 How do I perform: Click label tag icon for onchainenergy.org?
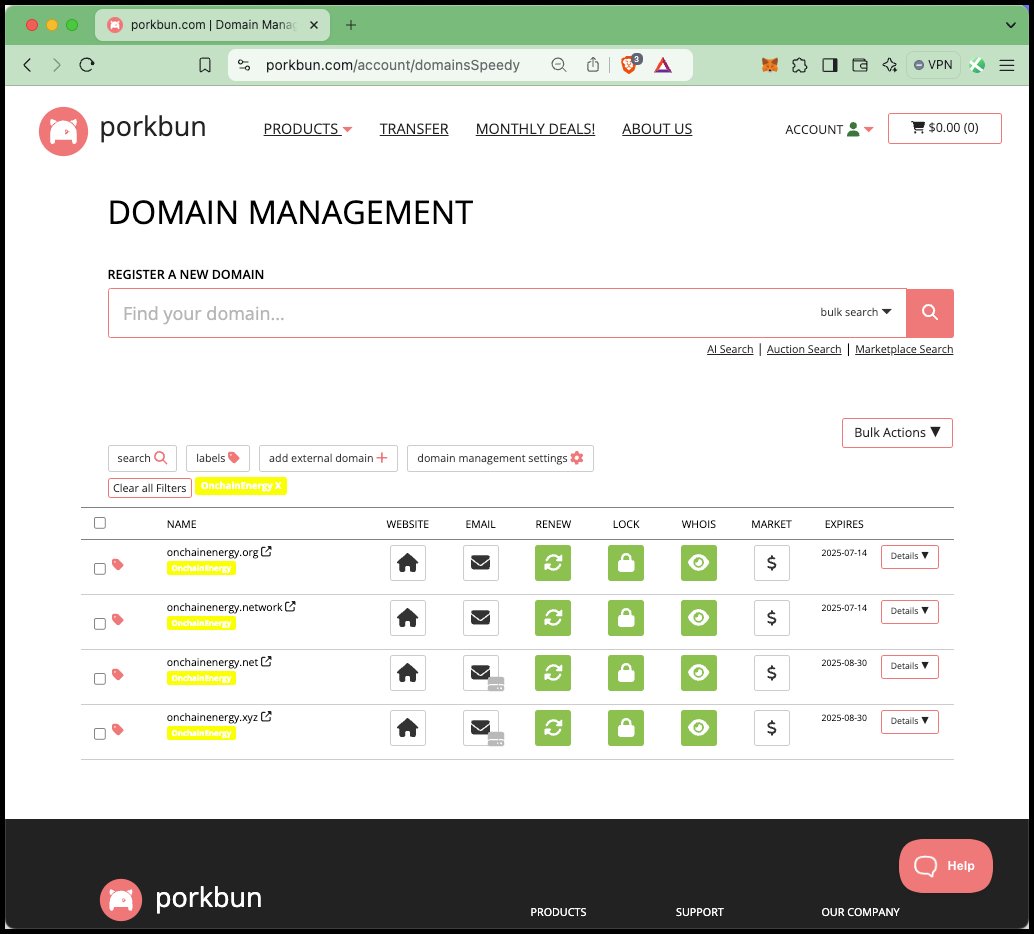[118, 565]
